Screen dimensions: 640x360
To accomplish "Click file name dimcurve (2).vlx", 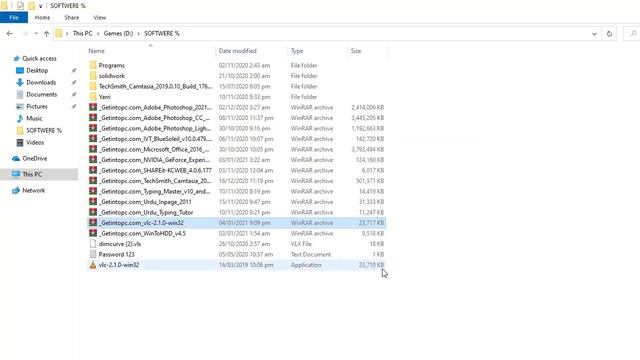I will (120, 244).
